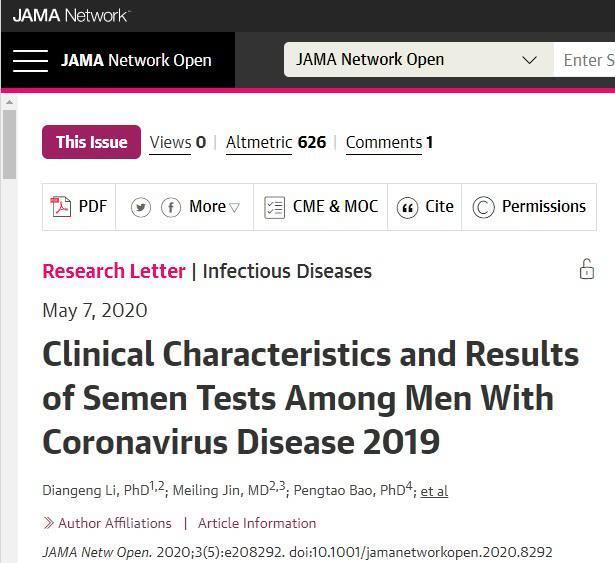Open the Comments link
The height and width of the screenshot is (563, 615).
389,142
